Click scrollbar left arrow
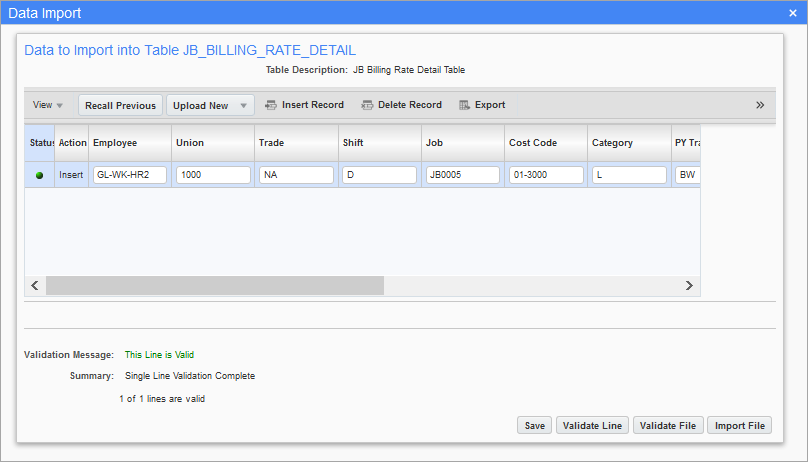The width and height of the screenshot is (808, 462). [x=35, y=285]
